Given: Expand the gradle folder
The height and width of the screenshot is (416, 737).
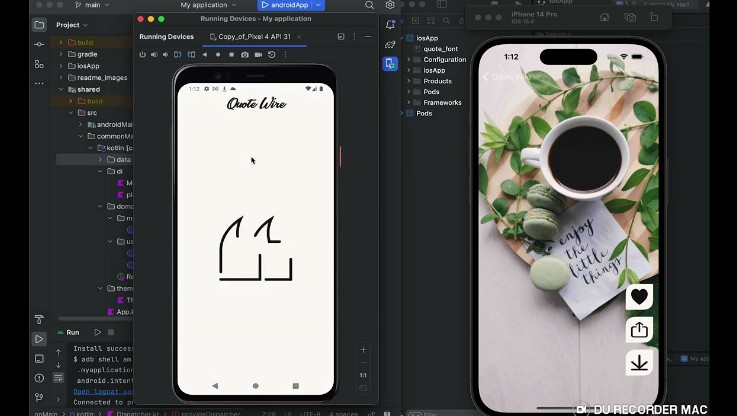Looking at the screenshot, I should pyautogui.click(x=61, y=55).
